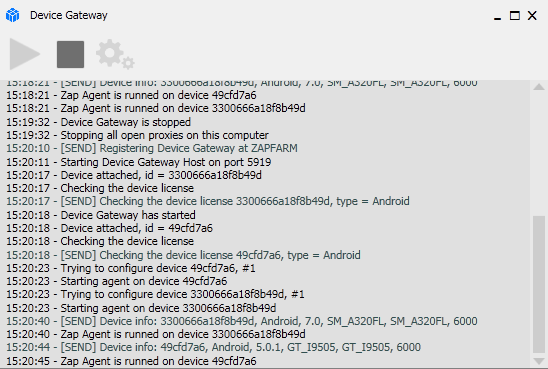This screenshot has height=369, width=548.
Task: Maximize the Device Gateway window
Action: coord(514,16)
